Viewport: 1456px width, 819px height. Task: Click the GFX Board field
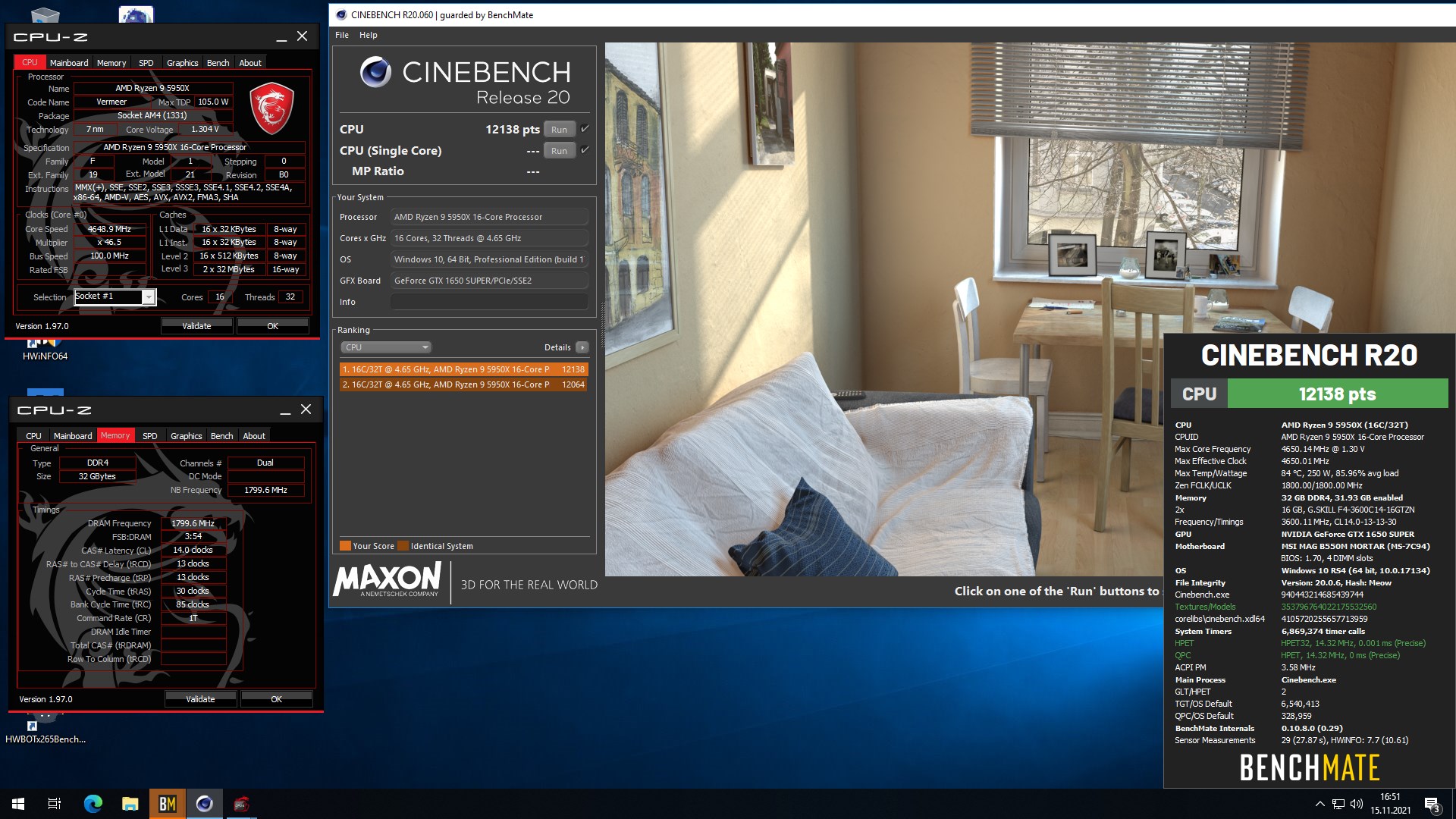point(489,281)
